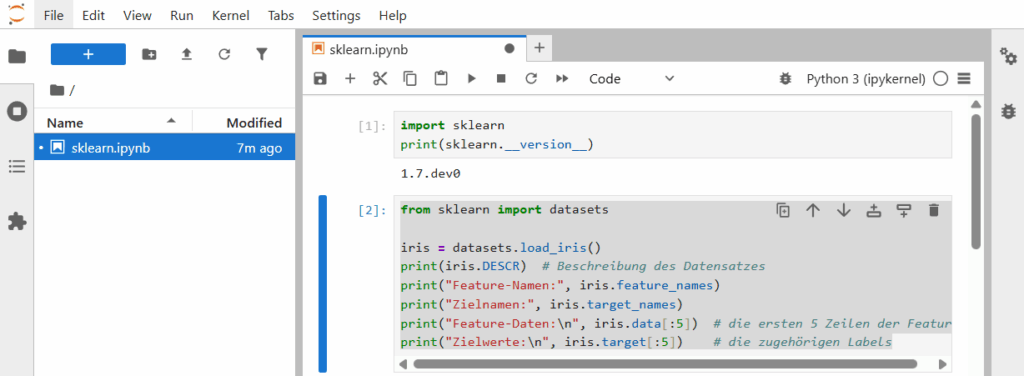Insert a cell above cell 2

(874, 210)
